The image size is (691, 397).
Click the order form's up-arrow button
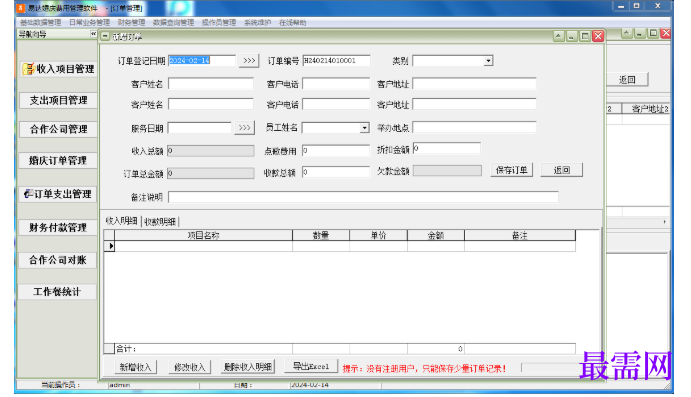pos(558,36)
